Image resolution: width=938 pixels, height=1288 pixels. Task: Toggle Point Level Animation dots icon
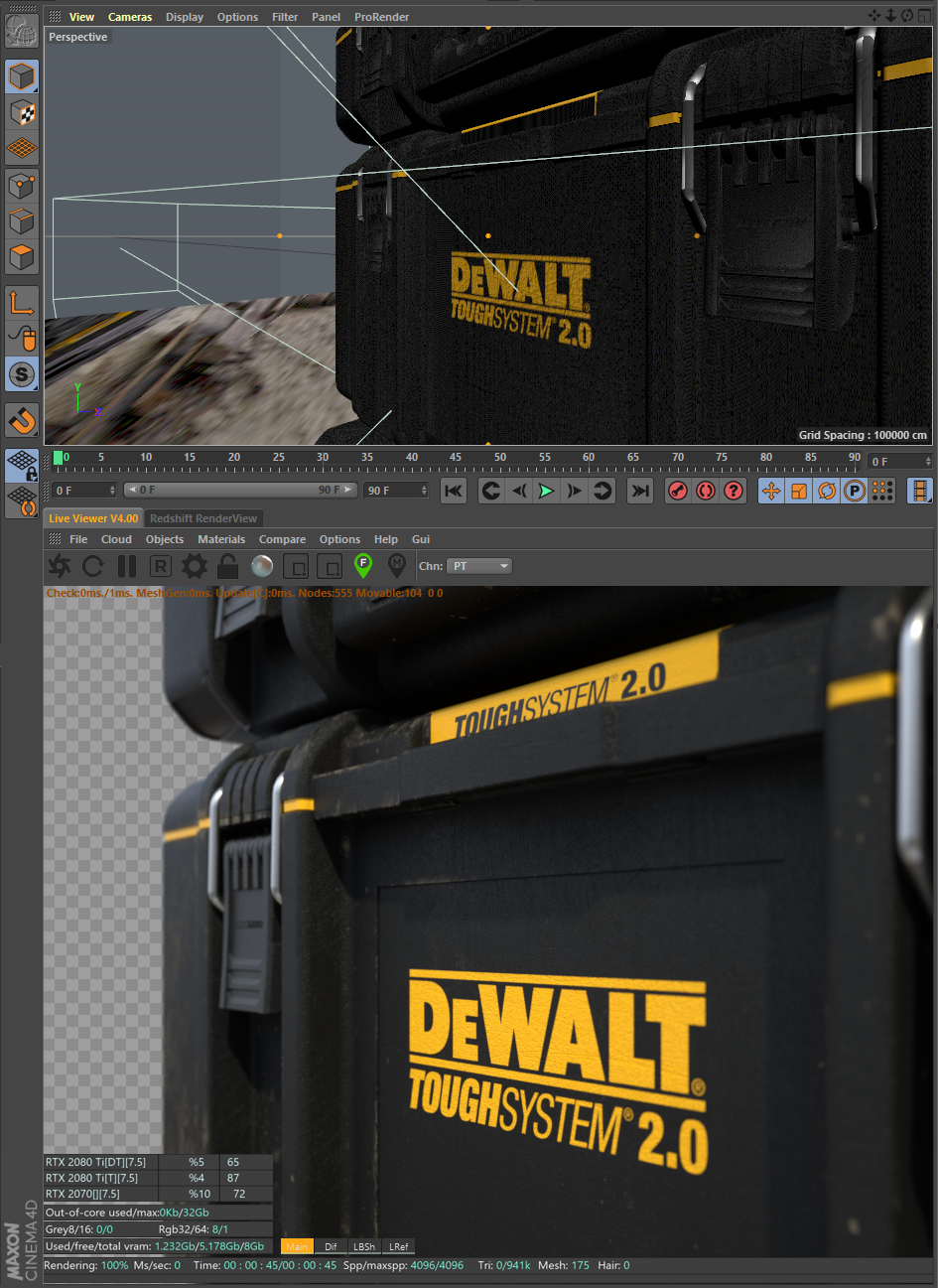[x=882, y=491]
